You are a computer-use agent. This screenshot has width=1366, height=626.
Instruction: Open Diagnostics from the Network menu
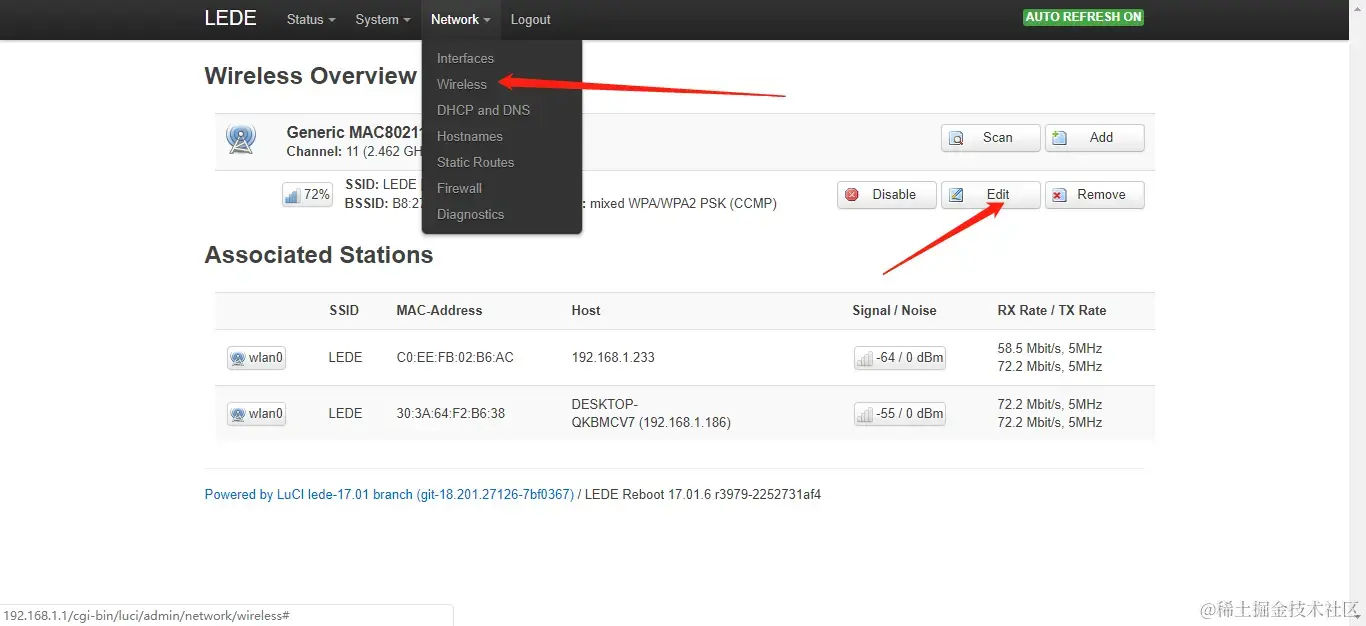[470, 214]
